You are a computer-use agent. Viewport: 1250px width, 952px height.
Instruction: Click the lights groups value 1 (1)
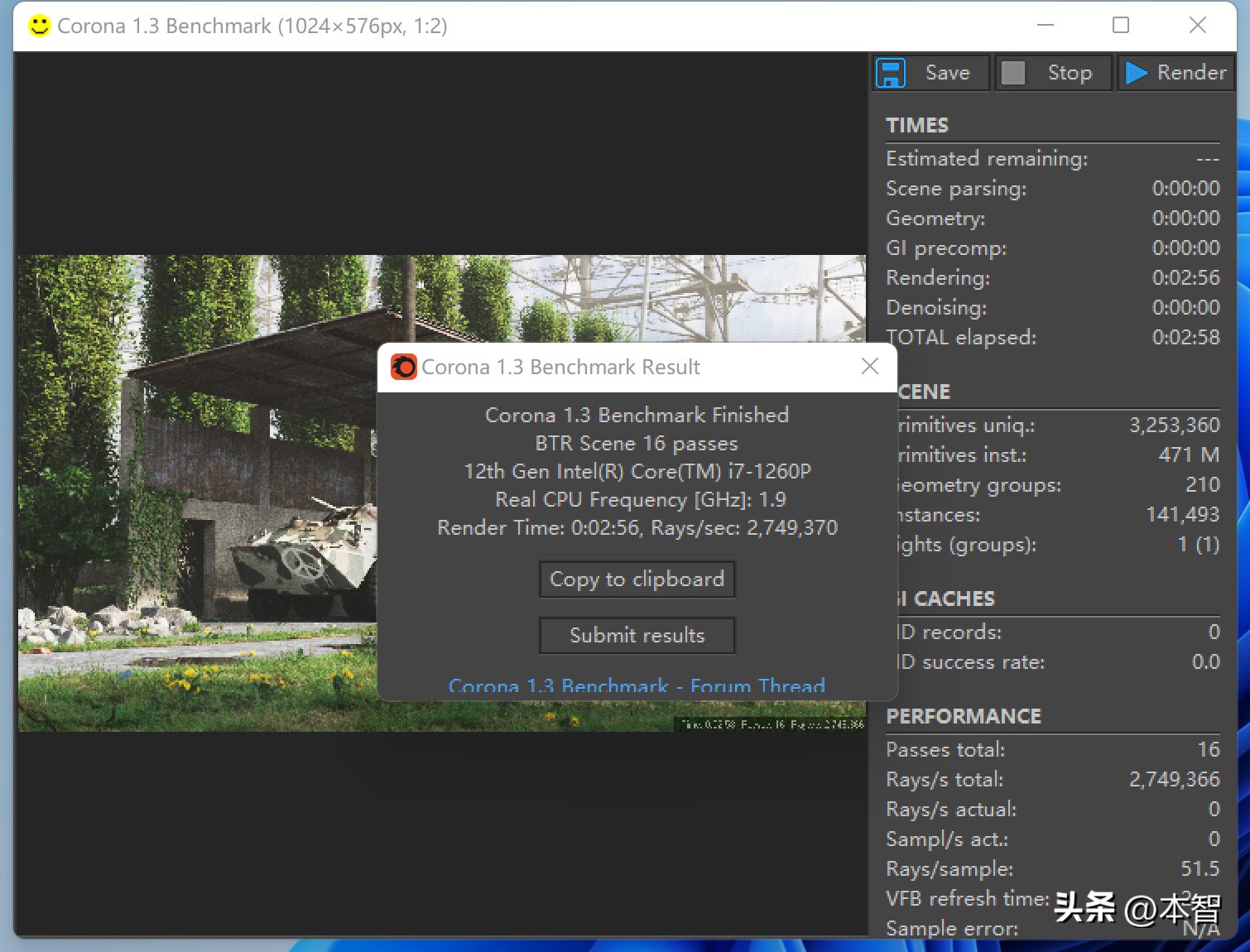point(1199,545)
